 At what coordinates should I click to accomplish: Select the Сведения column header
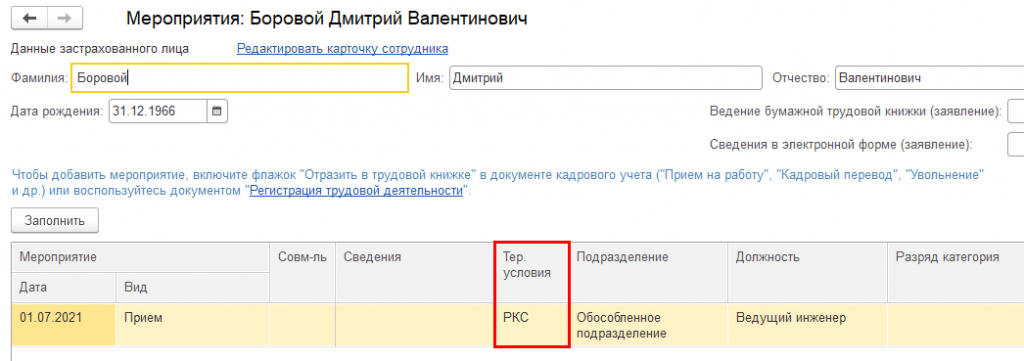coord(414,272)
